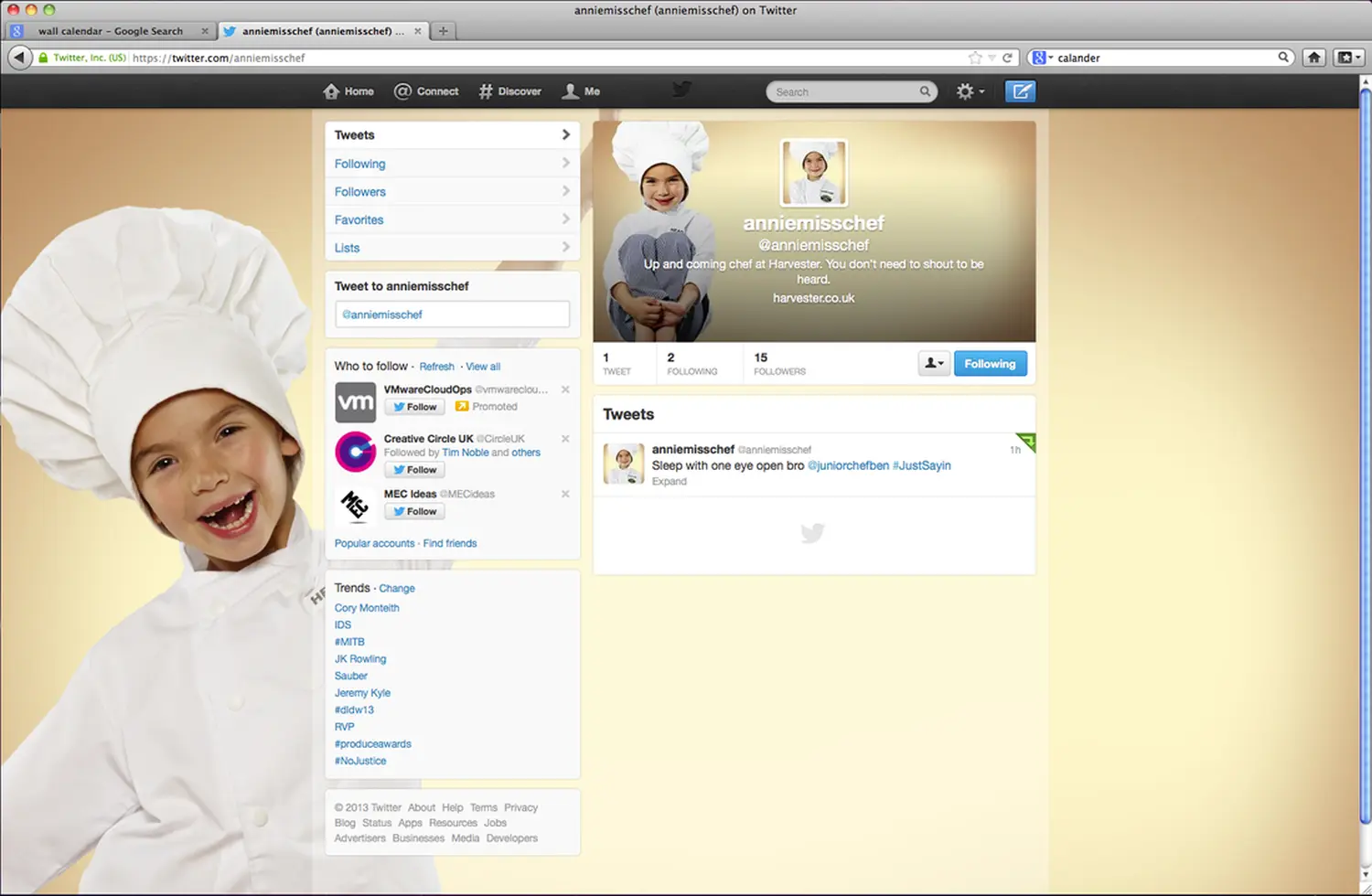Follow MEC Ideas
The image size is (1372, 896).
414,512
